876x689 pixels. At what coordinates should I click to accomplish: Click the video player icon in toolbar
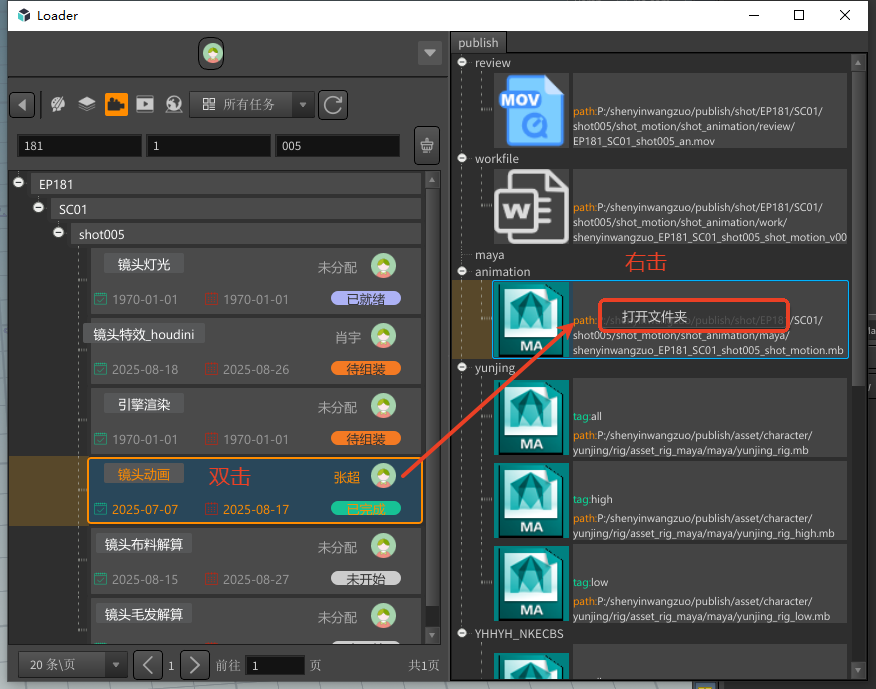145,104
